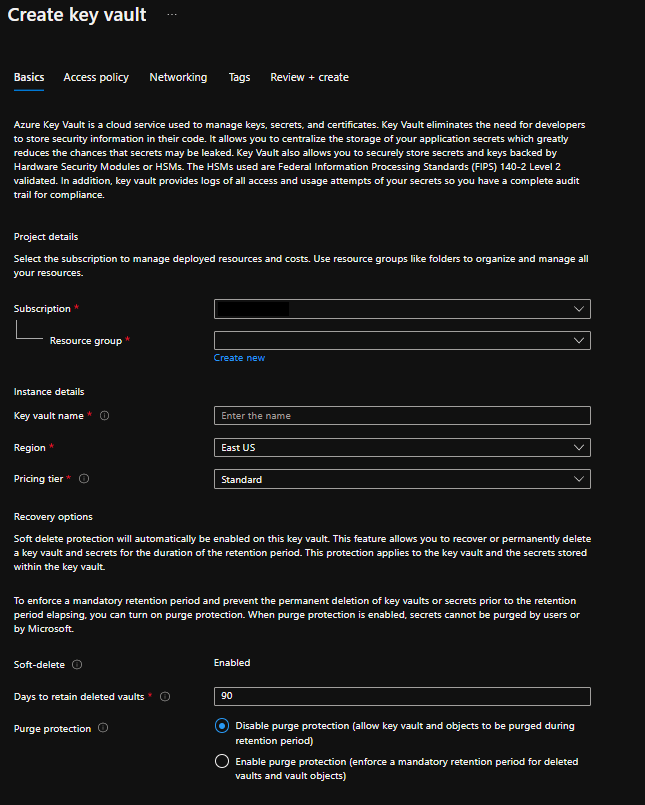645x805 pixels.
Task: Click the Region field label
Action: point(29,448)
